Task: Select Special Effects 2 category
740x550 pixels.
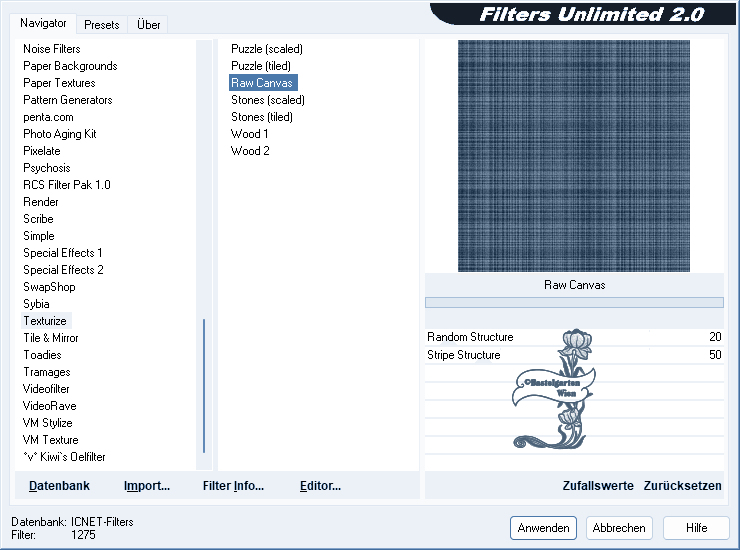Action: [x=63, y=270]
